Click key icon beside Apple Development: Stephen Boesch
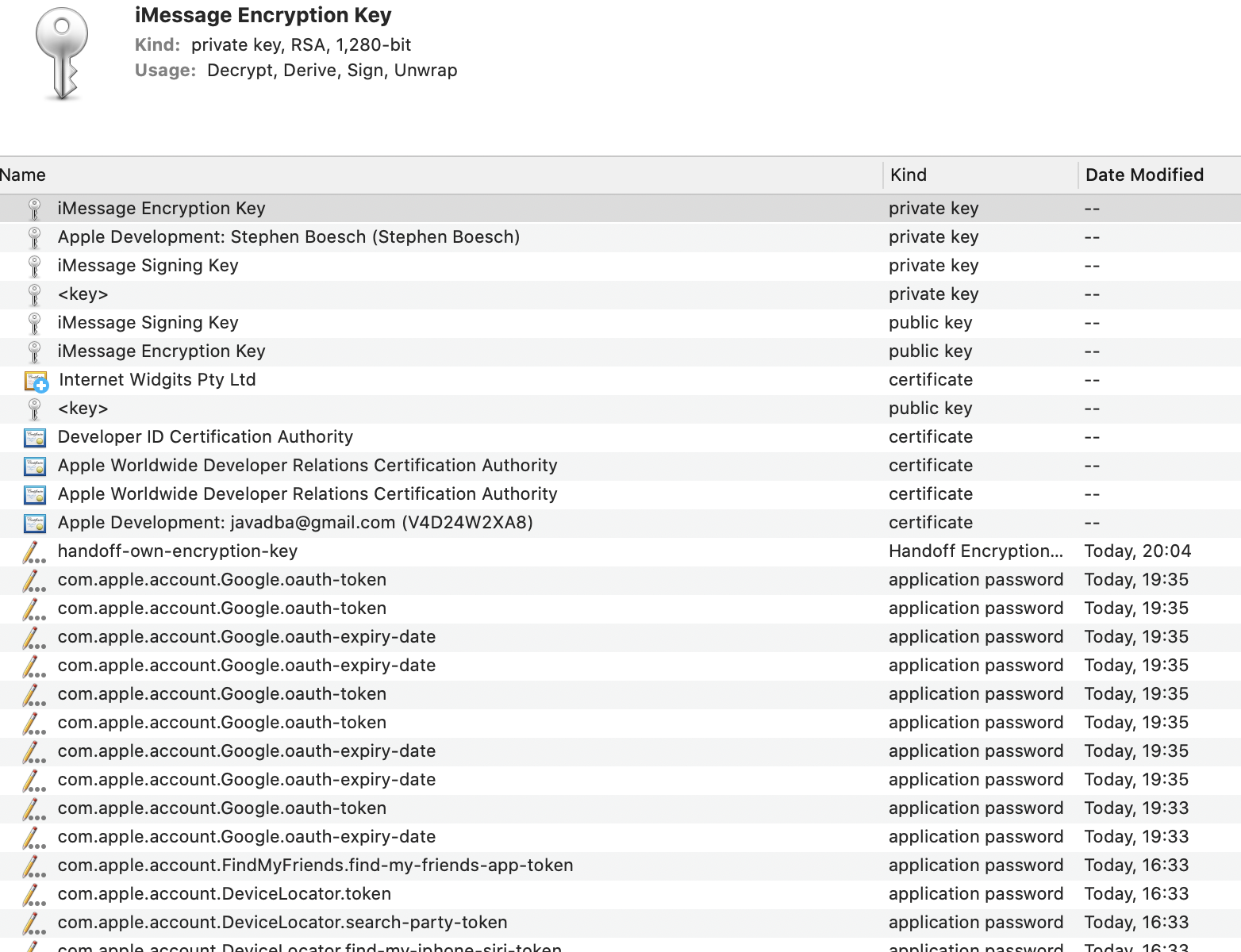1241x952 pixels. pyautogui.click(x=34, y=237)
